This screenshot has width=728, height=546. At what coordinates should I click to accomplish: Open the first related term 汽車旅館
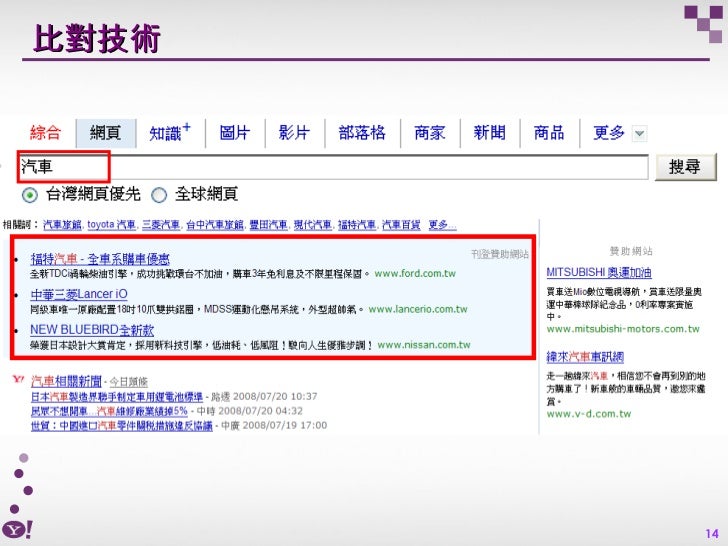(x=63, y=225)
